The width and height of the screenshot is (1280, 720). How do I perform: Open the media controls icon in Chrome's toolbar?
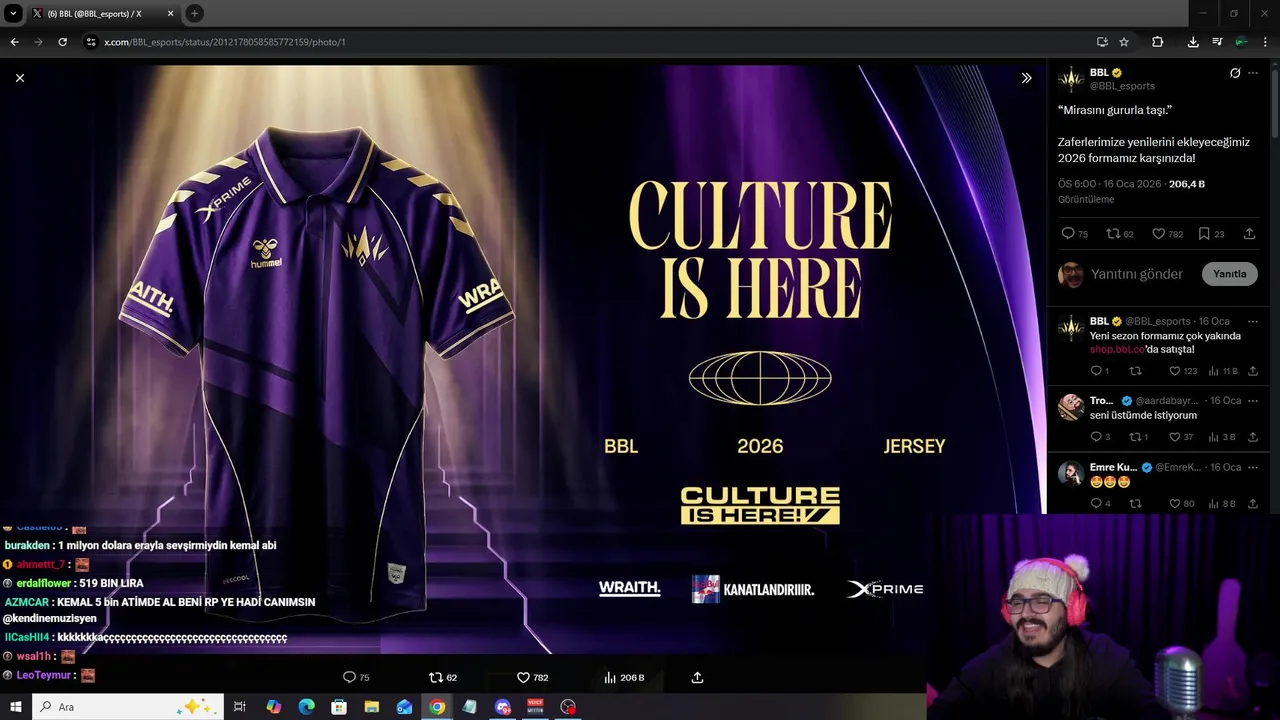pos(1217,42)
